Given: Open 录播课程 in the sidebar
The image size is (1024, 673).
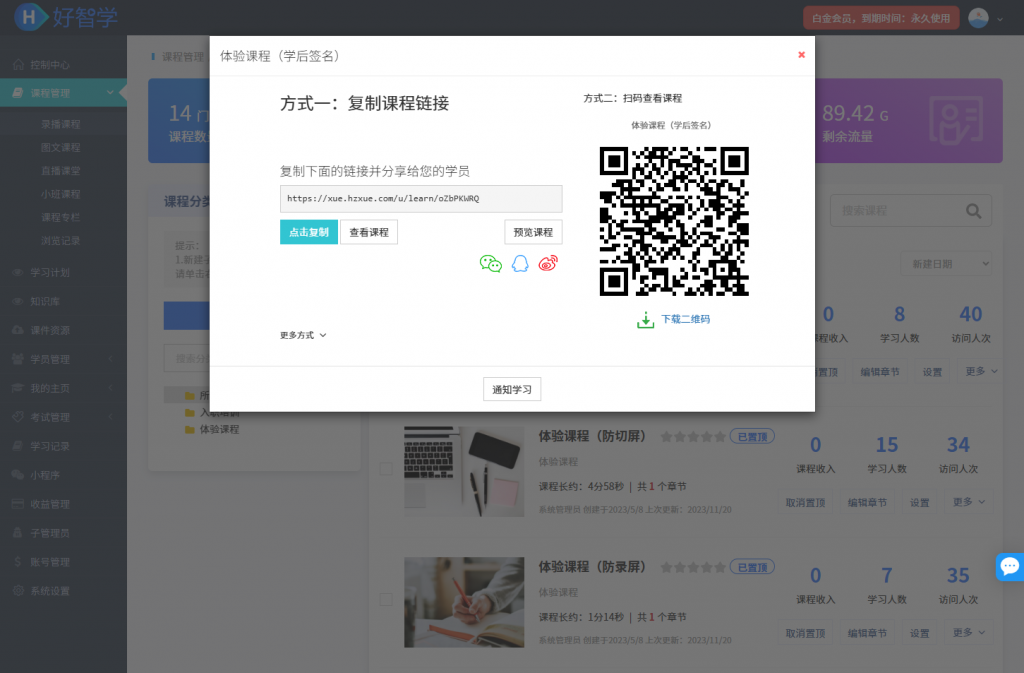Looking at the screenshot, I should point(61,124).
